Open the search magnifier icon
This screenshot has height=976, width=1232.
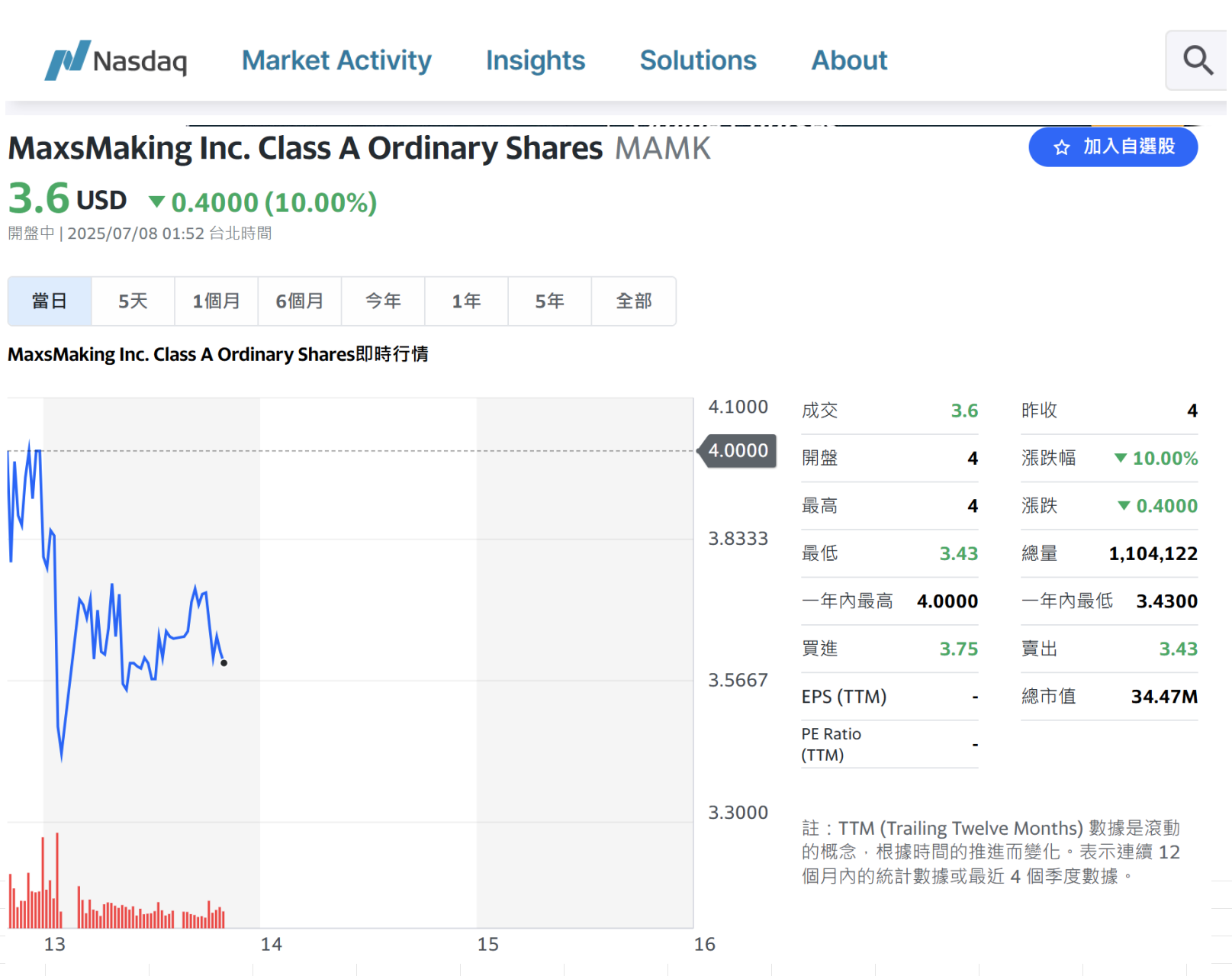(x=1198, y=60)
